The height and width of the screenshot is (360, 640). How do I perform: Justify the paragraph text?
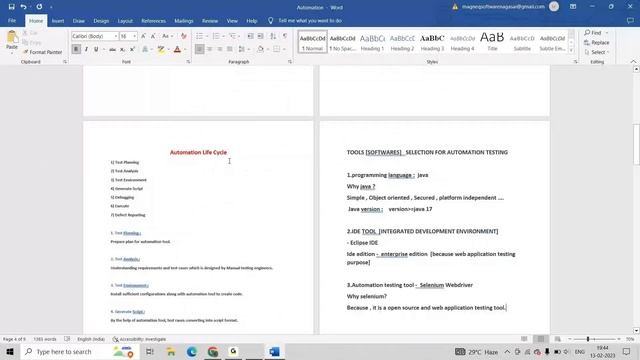pyautogui.click(x=229, y=49)
